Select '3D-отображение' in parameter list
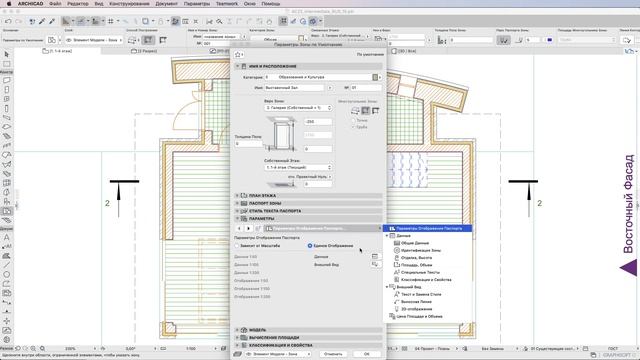The image size is (640, 360). click(x=416, y=309)
